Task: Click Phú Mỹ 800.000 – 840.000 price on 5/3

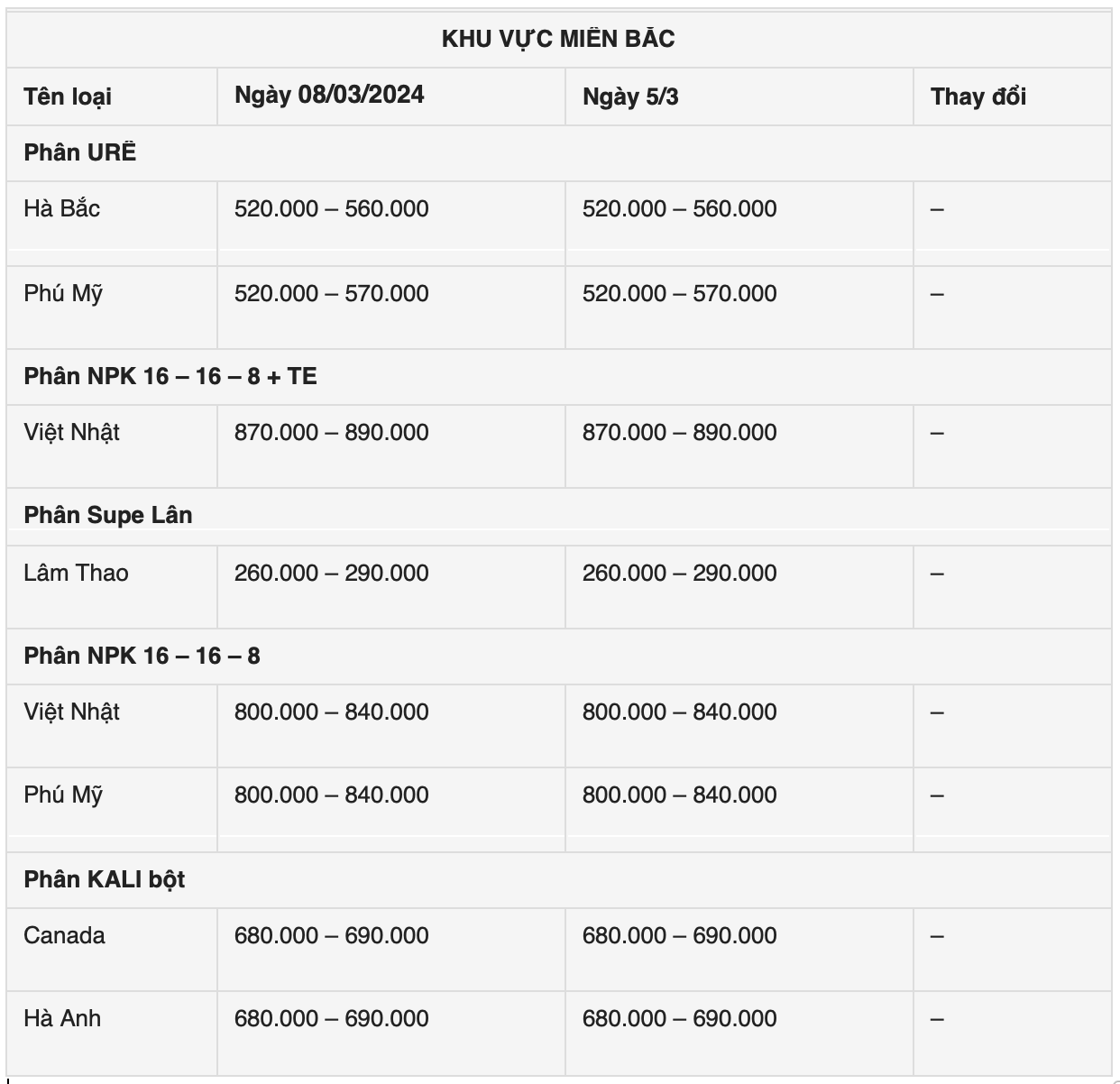Action: (x=679, y=795)
